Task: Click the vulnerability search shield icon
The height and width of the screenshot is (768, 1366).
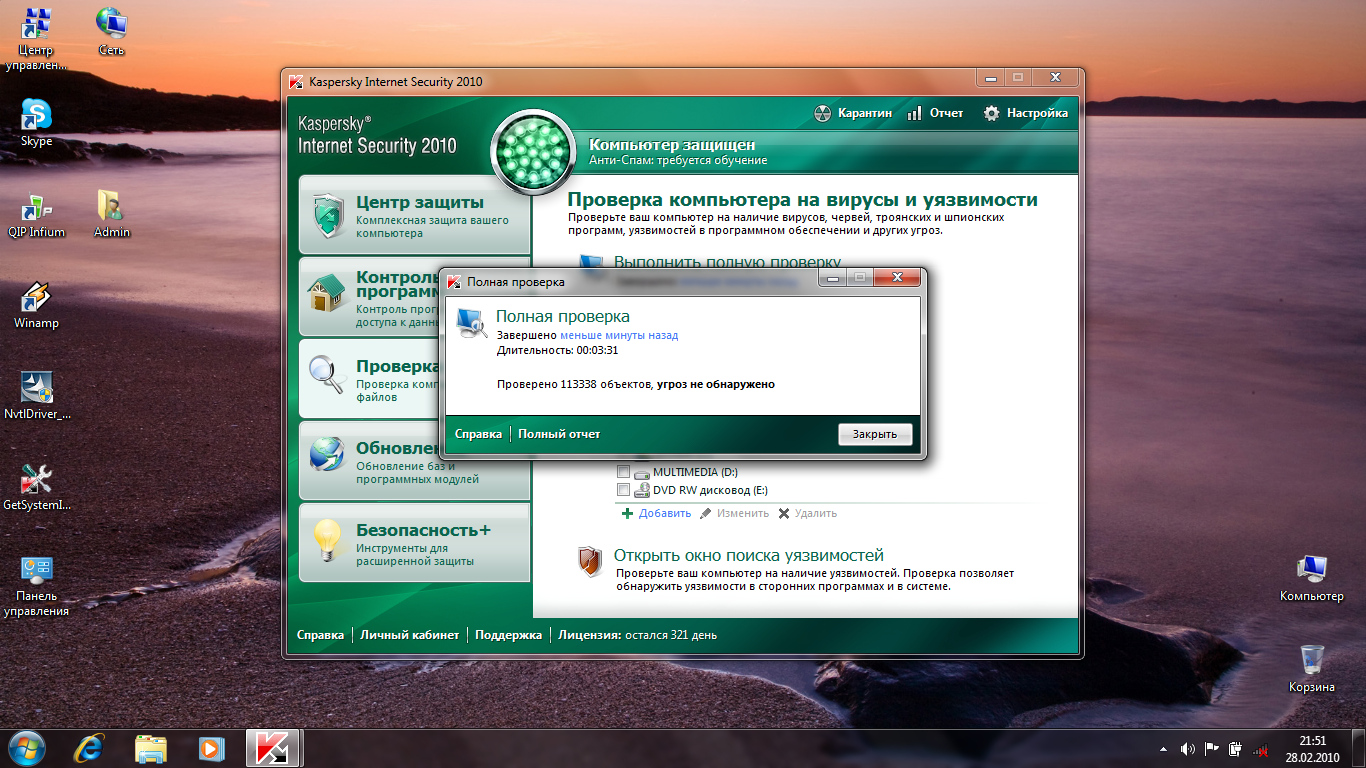Action: coord(590,561)
